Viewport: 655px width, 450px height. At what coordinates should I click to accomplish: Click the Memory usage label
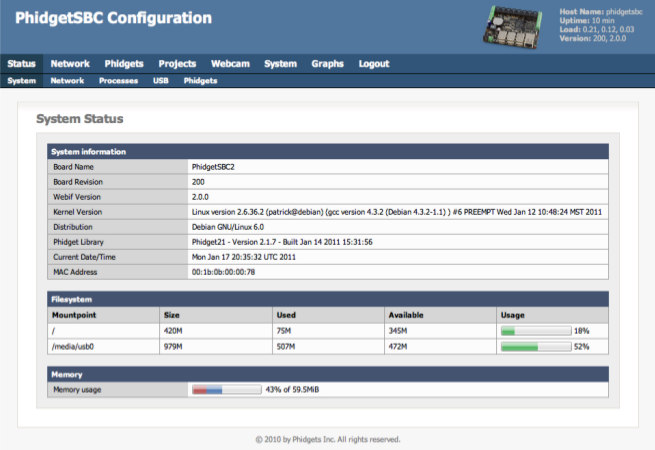coord(77,390)
